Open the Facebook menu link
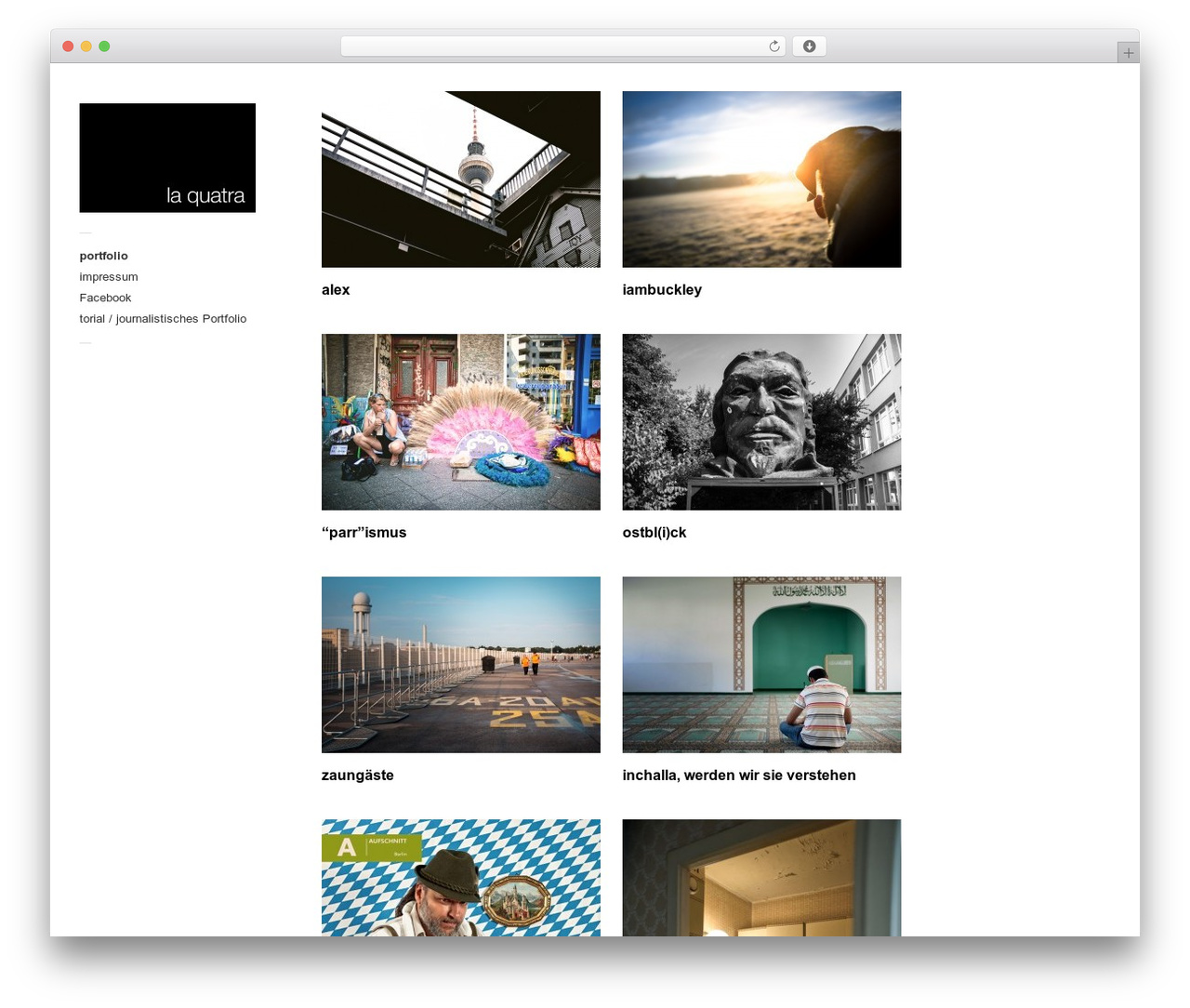The image size is (1190, 1008). click(x=105, y=298)
